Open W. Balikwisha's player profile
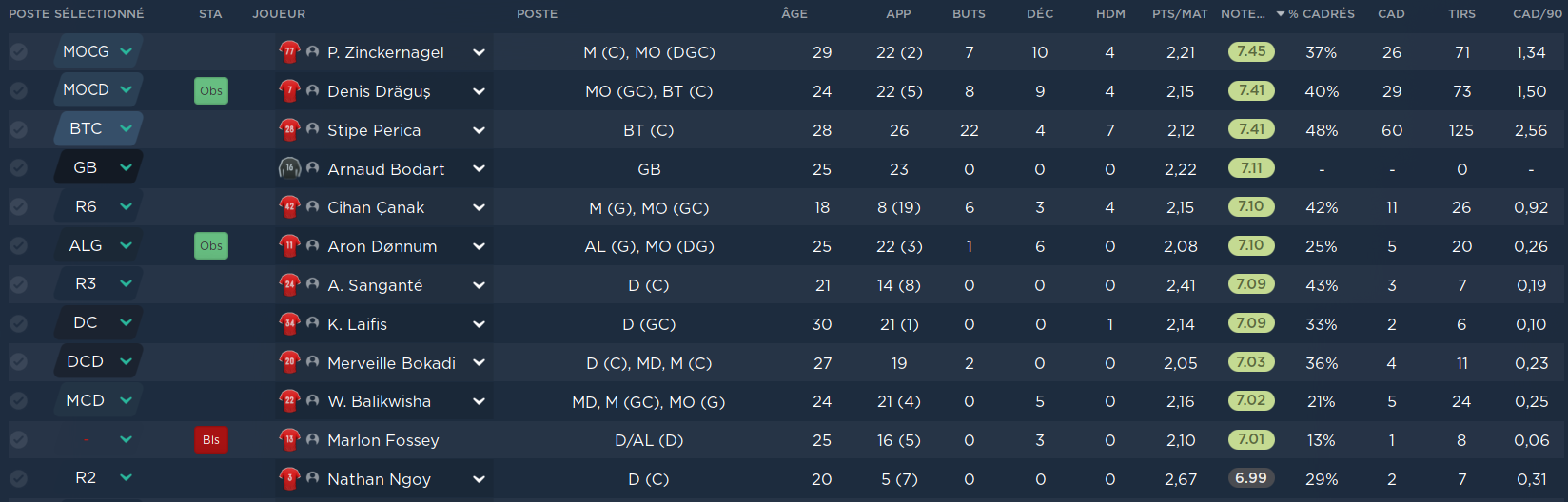 379,401
